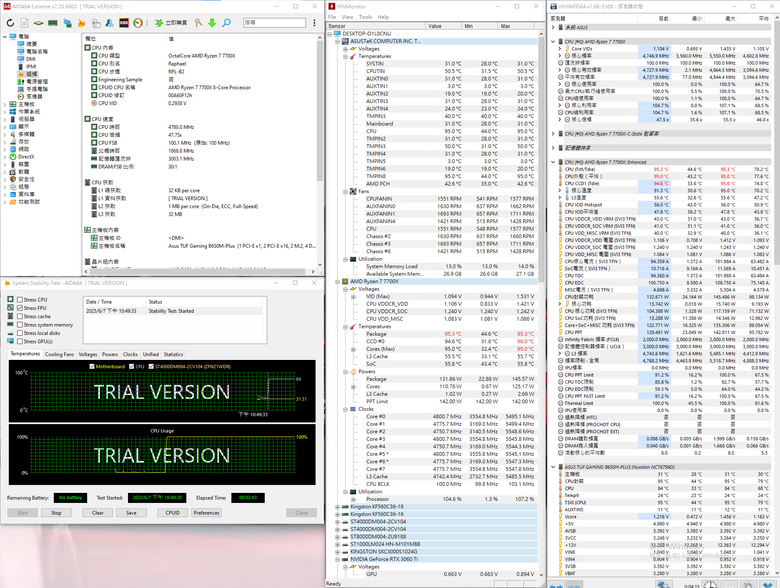Screen dimensions: 780x588
Task: Collapse the NVIDIA GeForce RTX 3060 Ti node
Action: click(x=338, y=559)
